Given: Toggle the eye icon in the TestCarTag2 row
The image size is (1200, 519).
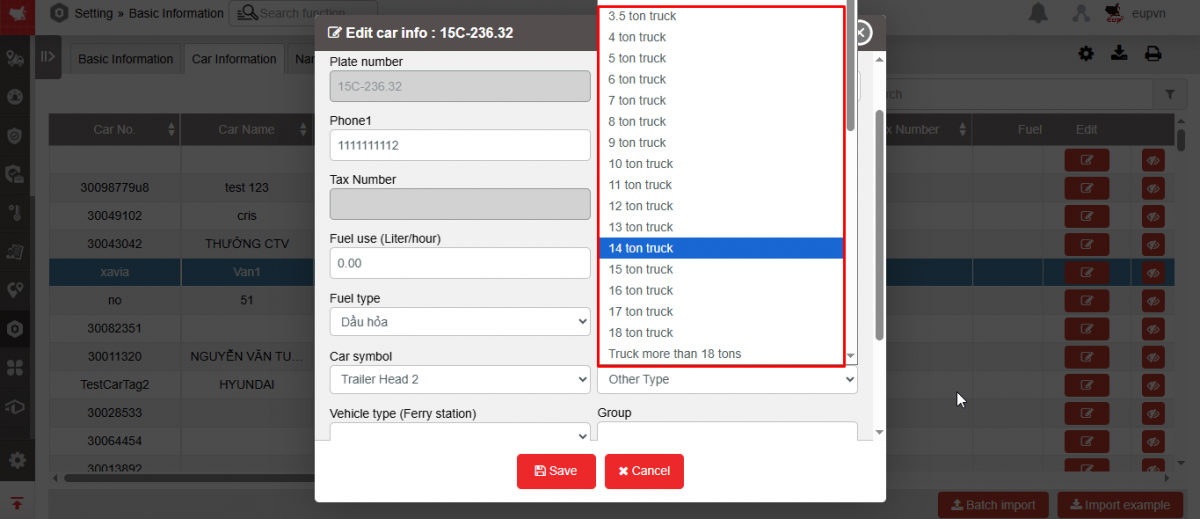Looking at the screenshot, I should tap(1153, 384).
